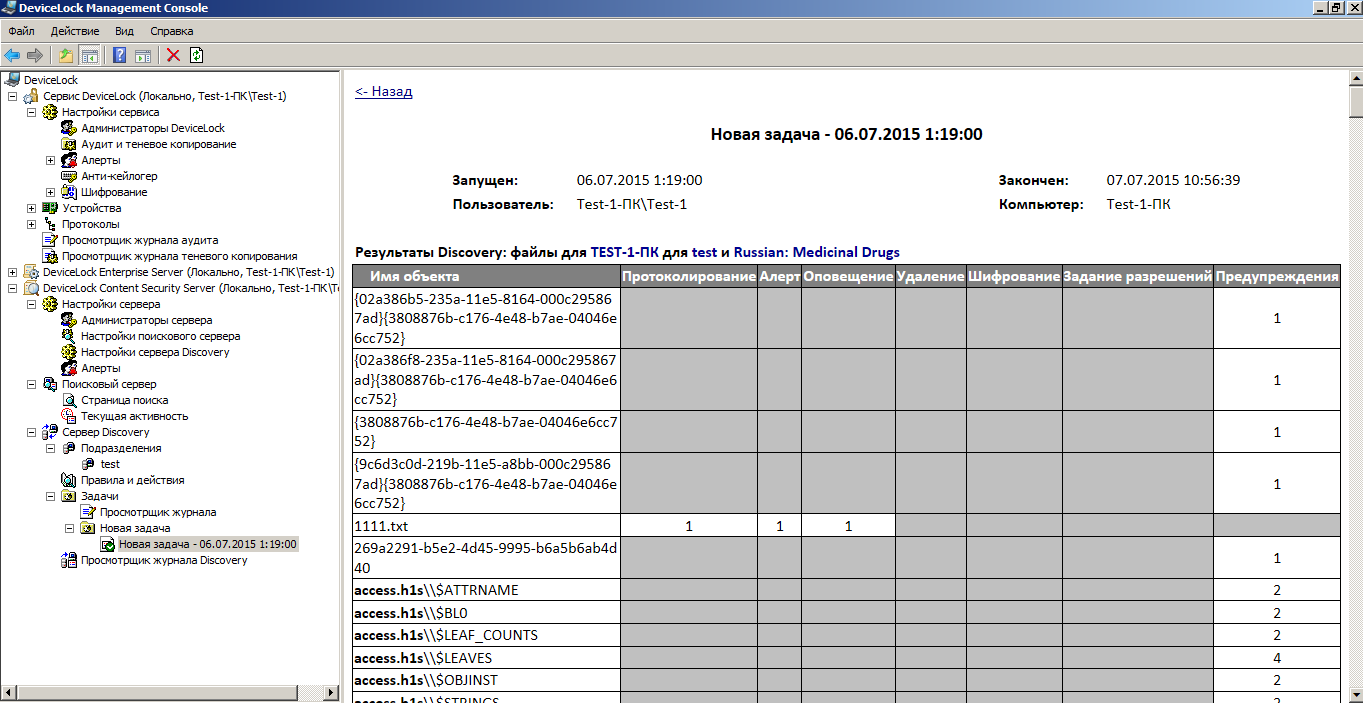
Task: Expand the Устройства tree node
Action: [31, 208]
